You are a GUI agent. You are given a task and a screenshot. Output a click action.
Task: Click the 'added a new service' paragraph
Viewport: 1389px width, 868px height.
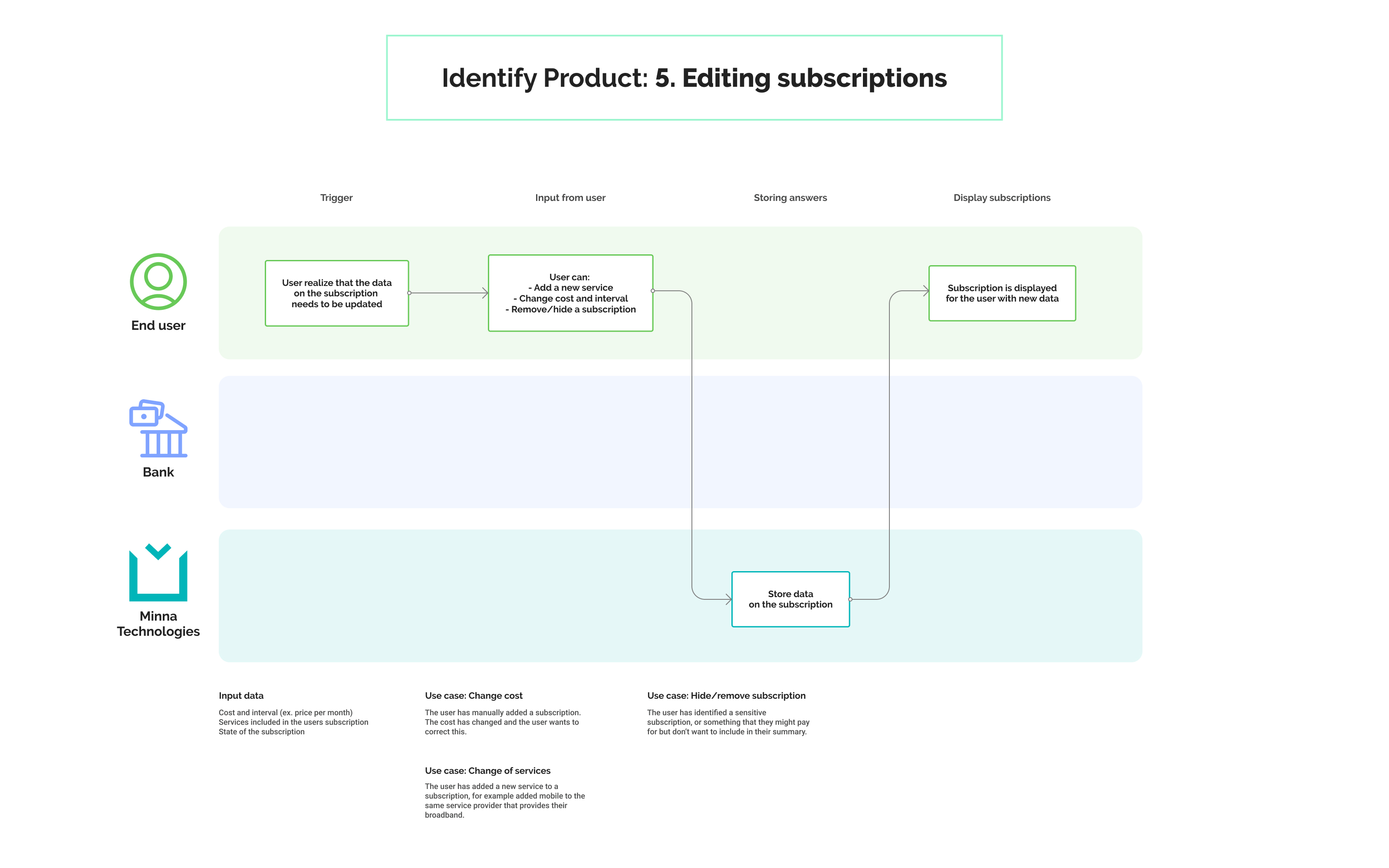click(x=505, y=801)
